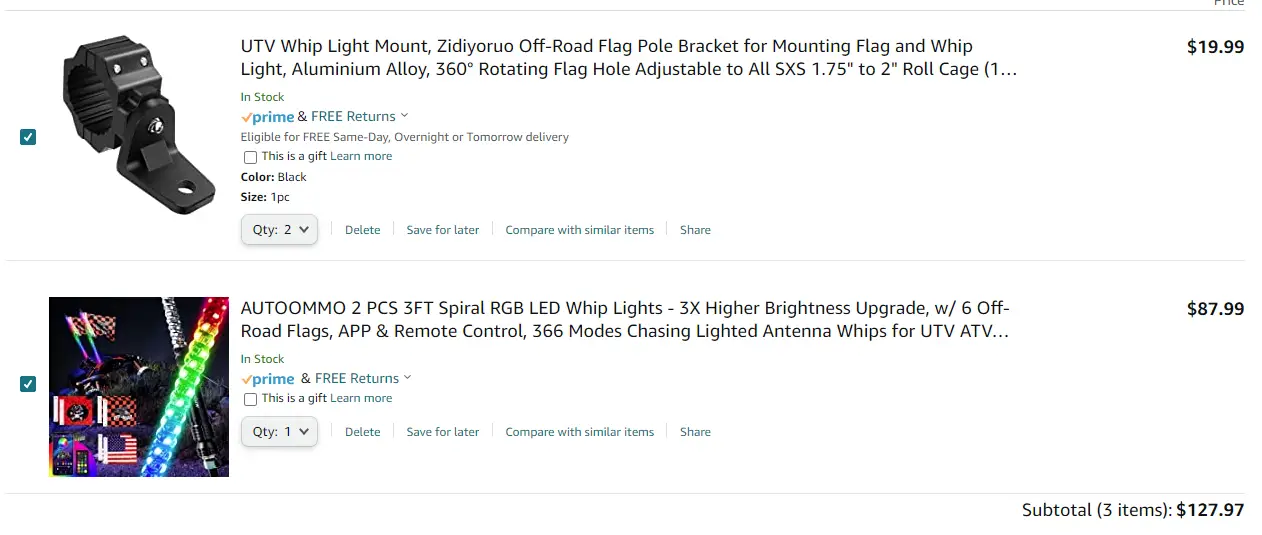Delete the UTV Whip Light Mount from cart

363,230
